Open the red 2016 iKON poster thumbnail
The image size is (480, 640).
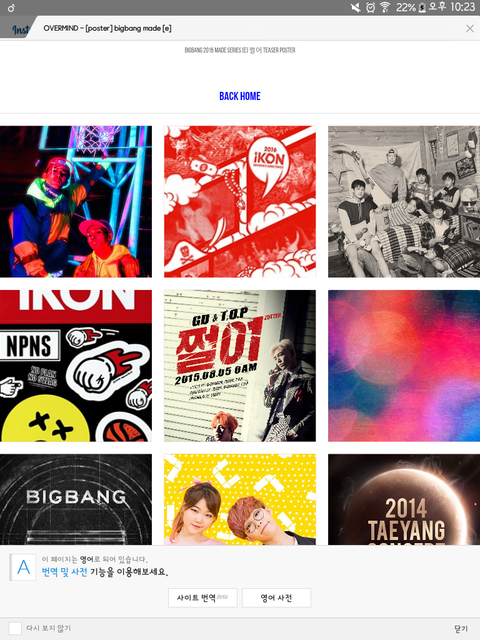(240, 202)
